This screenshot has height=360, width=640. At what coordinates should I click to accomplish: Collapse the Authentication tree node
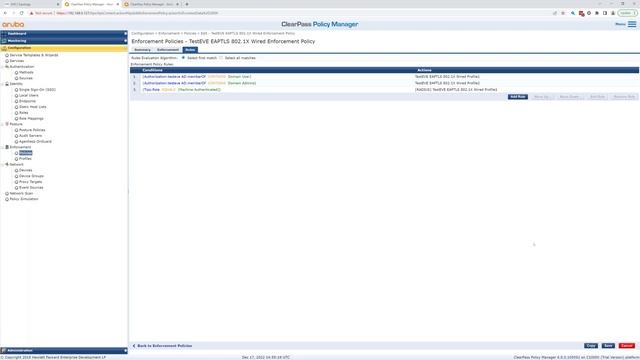pyautogui.click(x=2, y=67)
